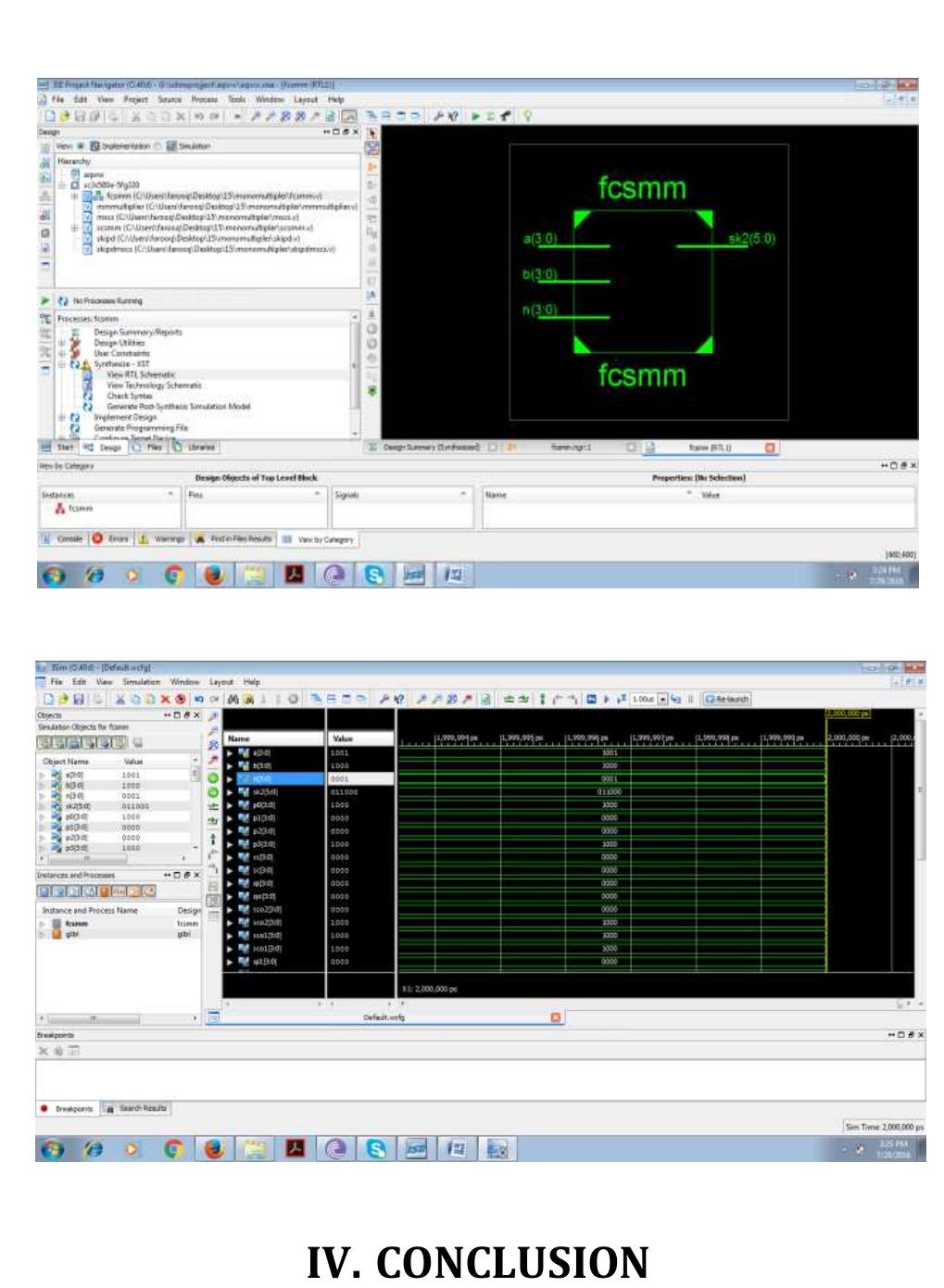Open Process menu in ISE Project Navigator
The width and height of the screenshot is (944, 1288).
pos(204,99)
